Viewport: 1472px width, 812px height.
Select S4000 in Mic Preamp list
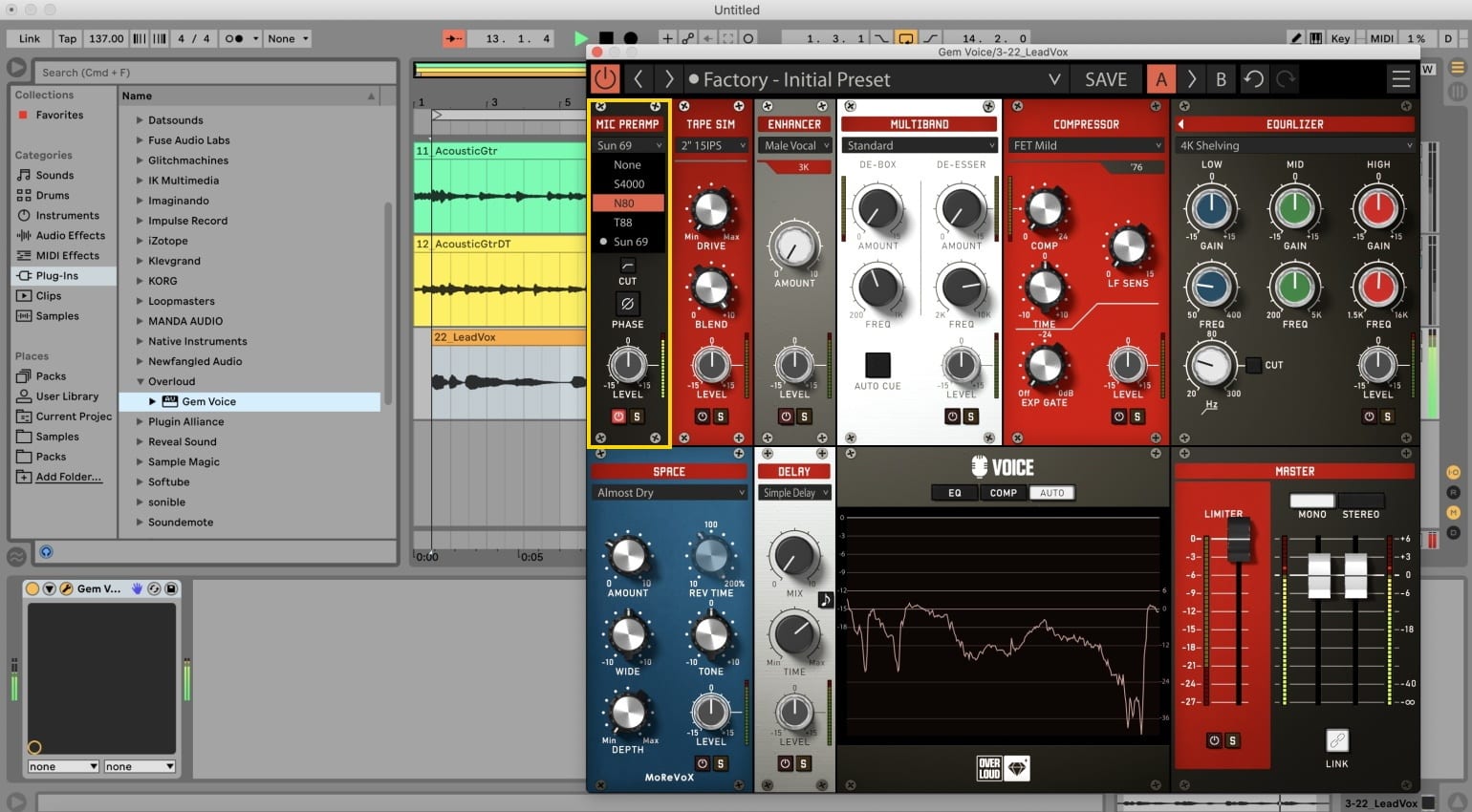pos(628,183)
